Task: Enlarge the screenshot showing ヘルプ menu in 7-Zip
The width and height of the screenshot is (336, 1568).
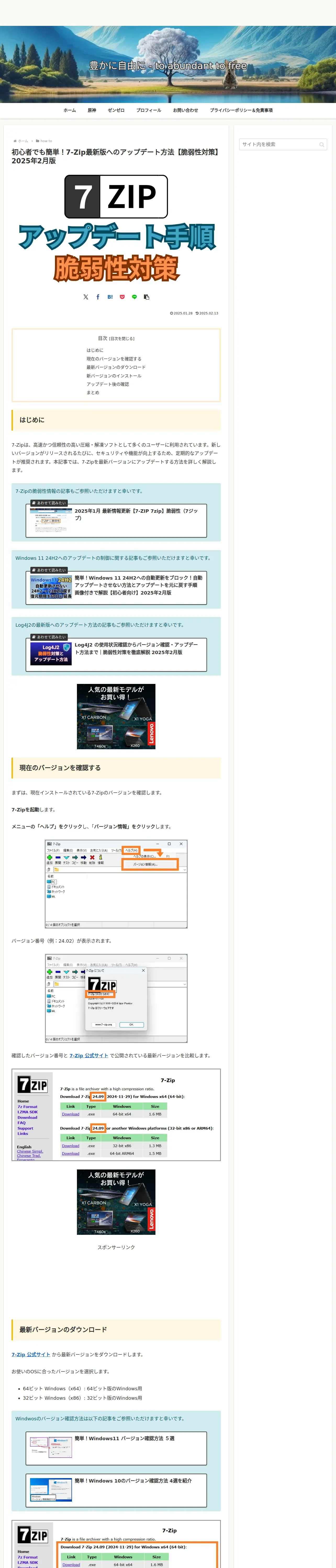Action: (116, 884)
